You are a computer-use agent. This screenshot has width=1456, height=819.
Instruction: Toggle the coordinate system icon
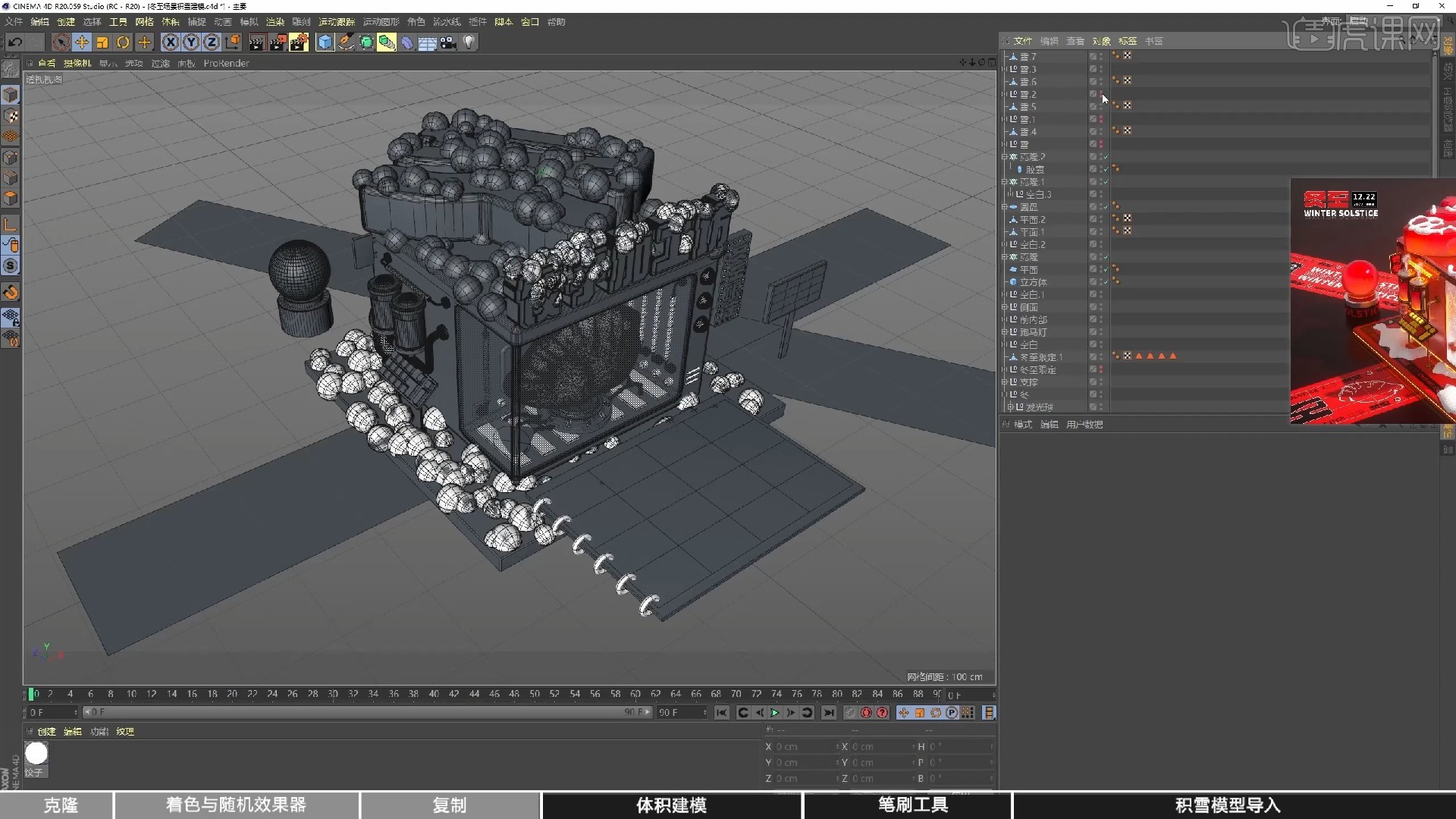(x=233, y=42)
